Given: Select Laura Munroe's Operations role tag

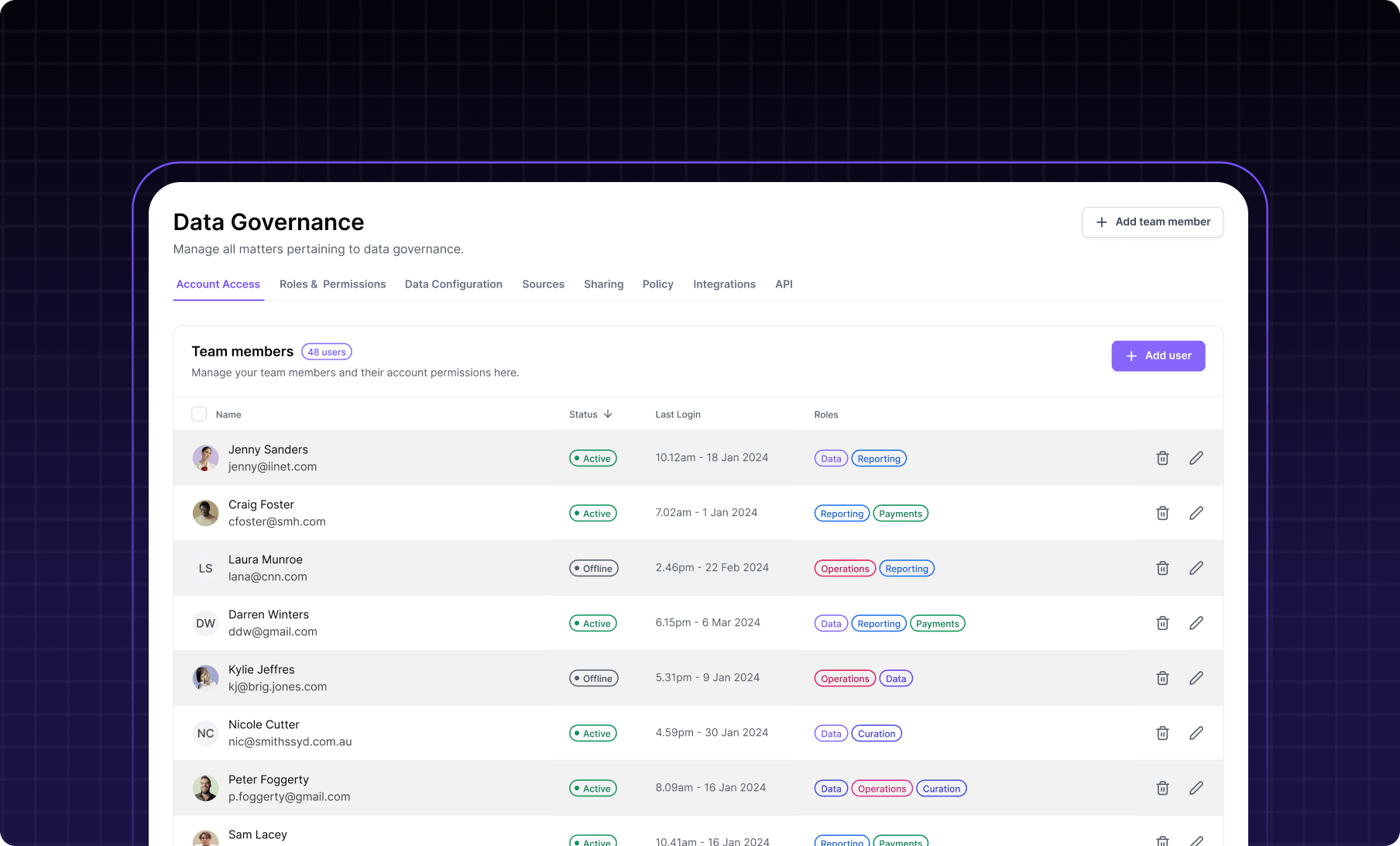Looking at the screenshot, I should tap(845, 569).
